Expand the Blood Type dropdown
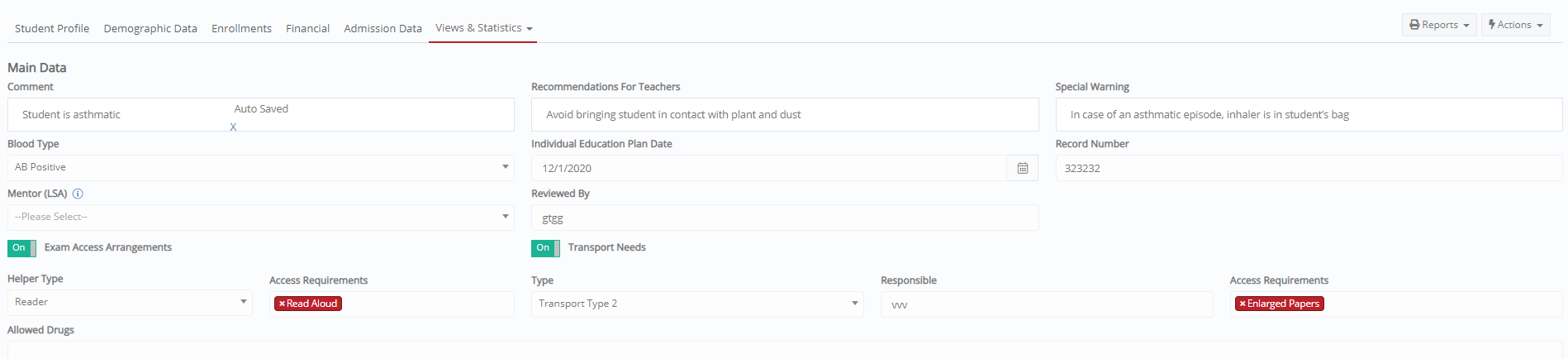 coord(261,167)
